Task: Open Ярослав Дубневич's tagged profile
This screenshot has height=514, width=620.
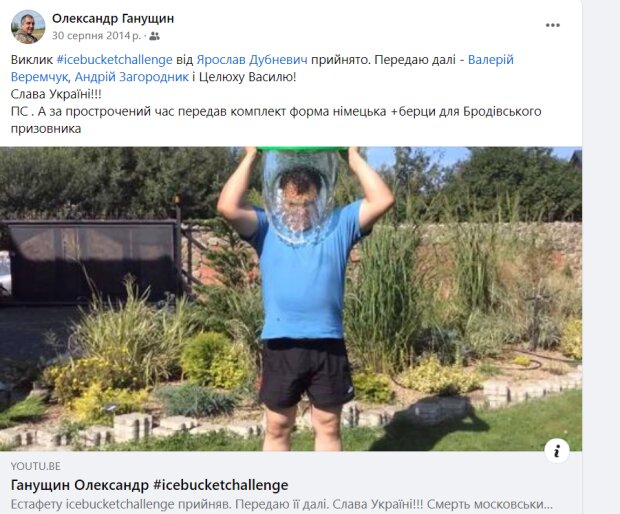Action: (252, 60)
